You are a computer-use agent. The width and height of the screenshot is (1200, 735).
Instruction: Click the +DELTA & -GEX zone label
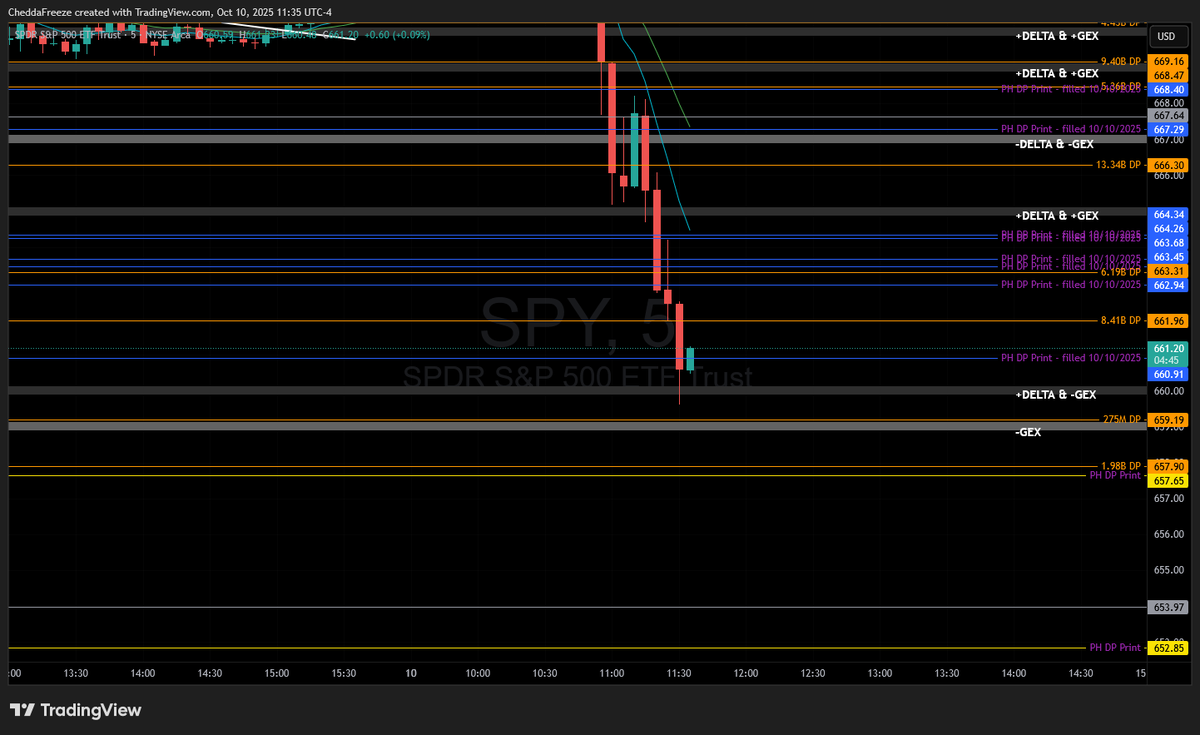coord(1056,395)
